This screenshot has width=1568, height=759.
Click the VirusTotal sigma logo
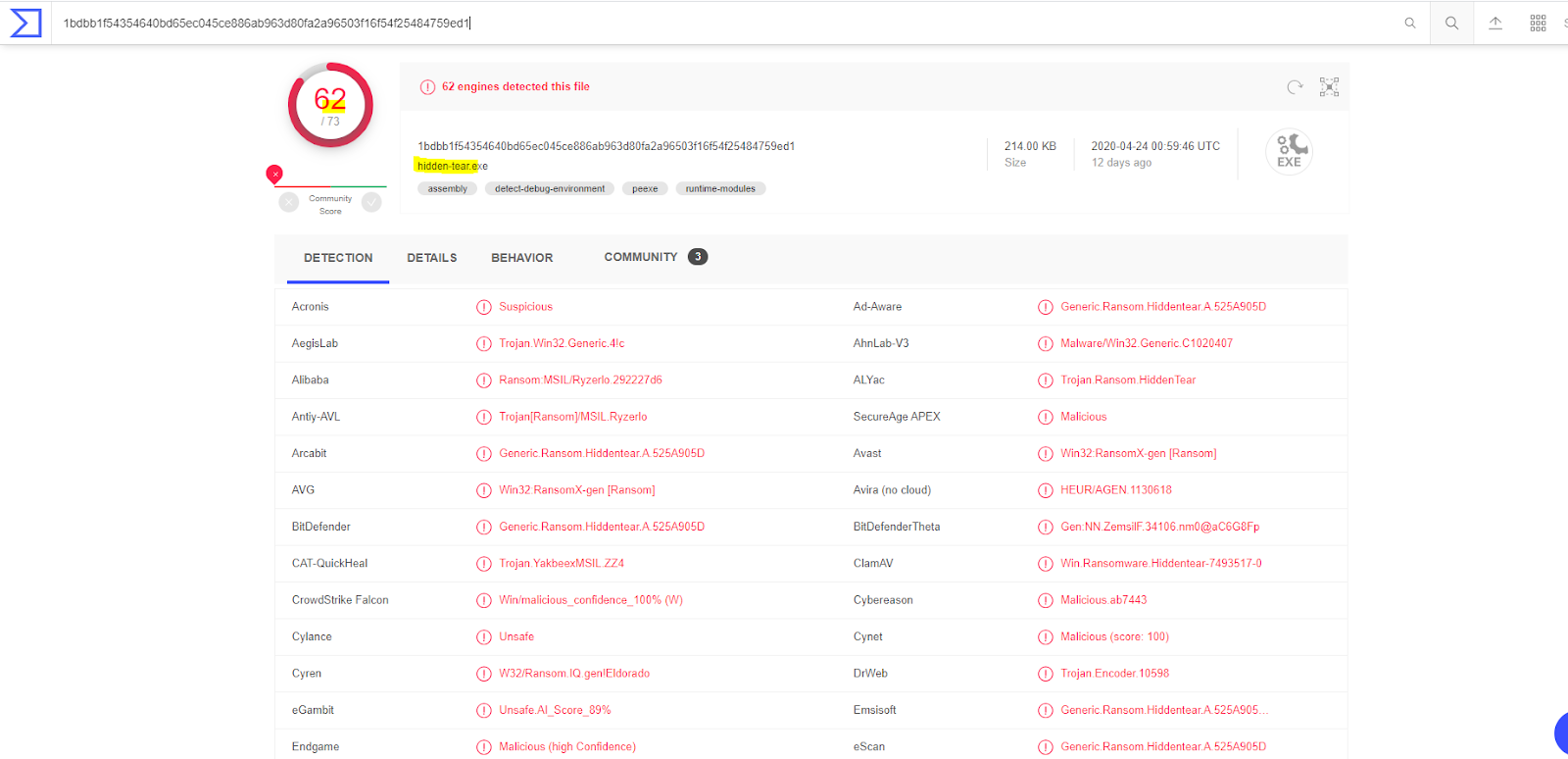coord(25,23)
